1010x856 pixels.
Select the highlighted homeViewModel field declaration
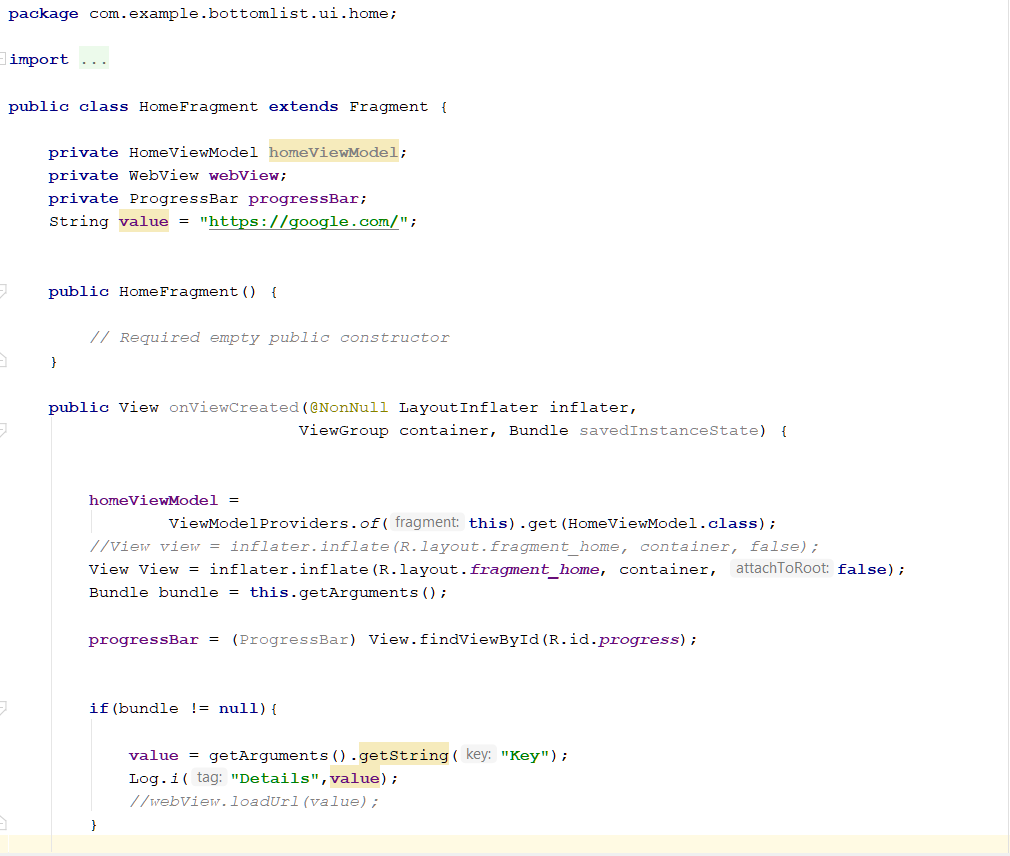pyautogui.click(x=334, y=152)
